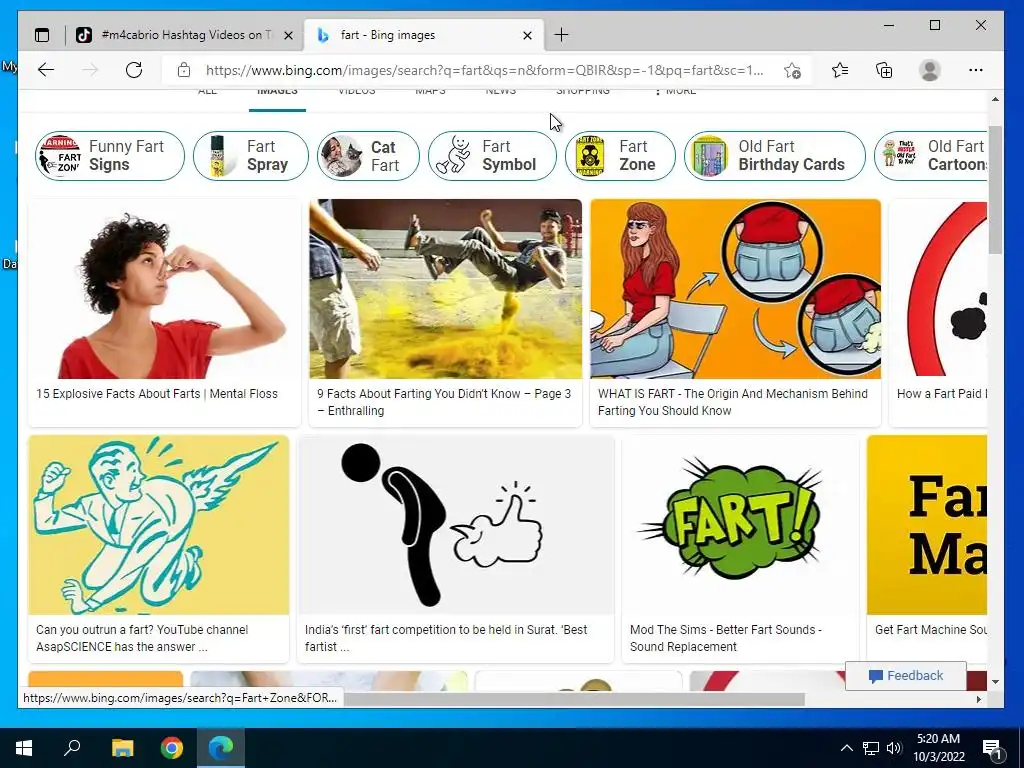Open 9 Facts About Farting link
Screen dimensions: 1024x768
(444, 402)
